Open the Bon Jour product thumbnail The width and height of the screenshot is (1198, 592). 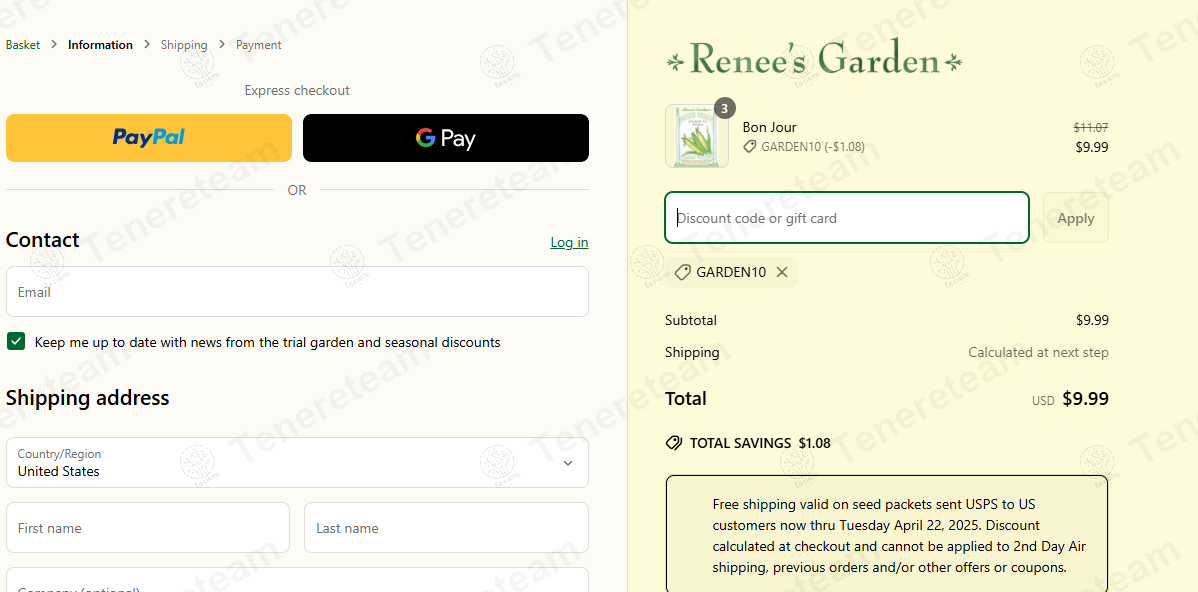(697, 136)
